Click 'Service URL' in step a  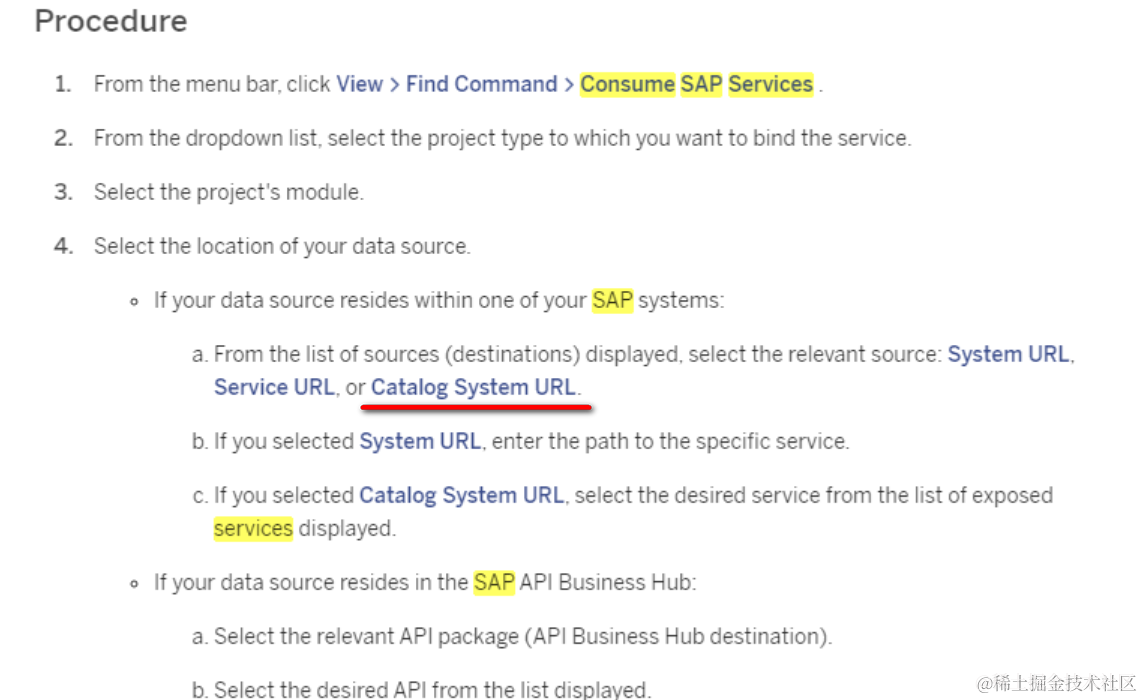[x=274, y=387]
